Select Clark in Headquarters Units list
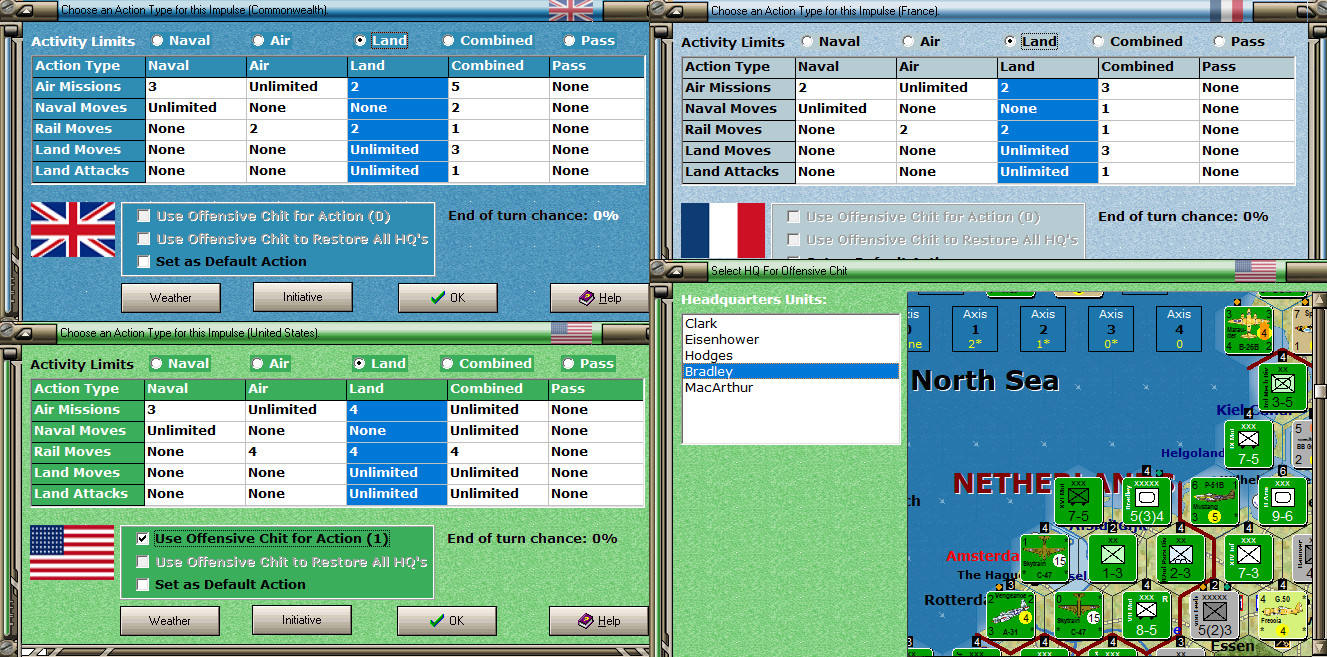1327x657 pixels. (x=790, y=324)
